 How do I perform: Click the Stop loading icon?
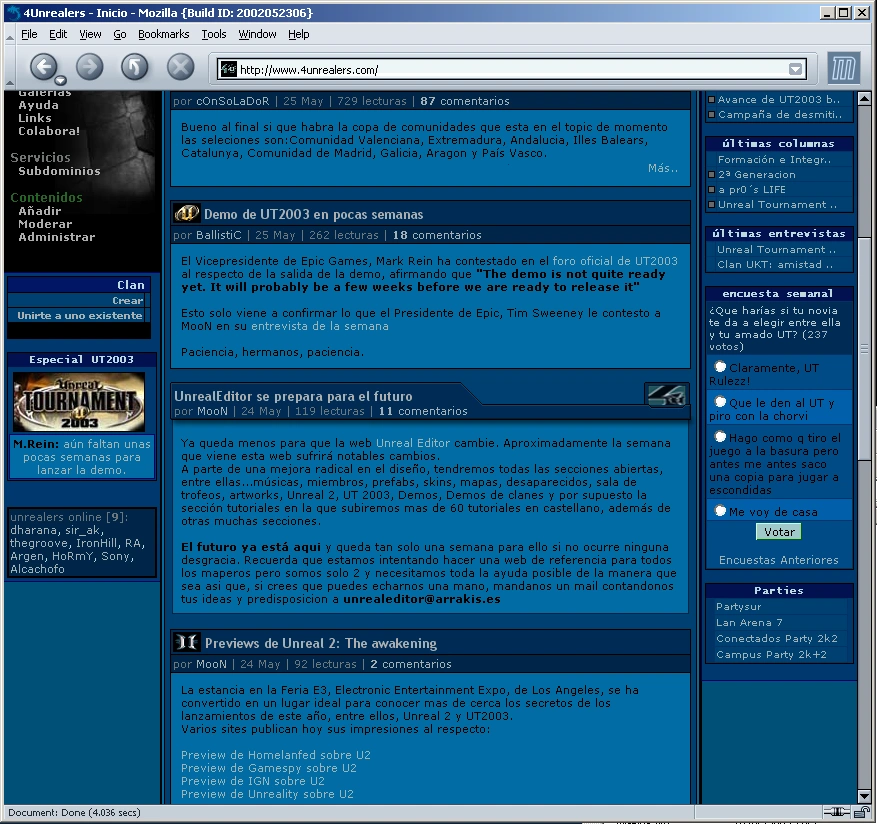179,66
